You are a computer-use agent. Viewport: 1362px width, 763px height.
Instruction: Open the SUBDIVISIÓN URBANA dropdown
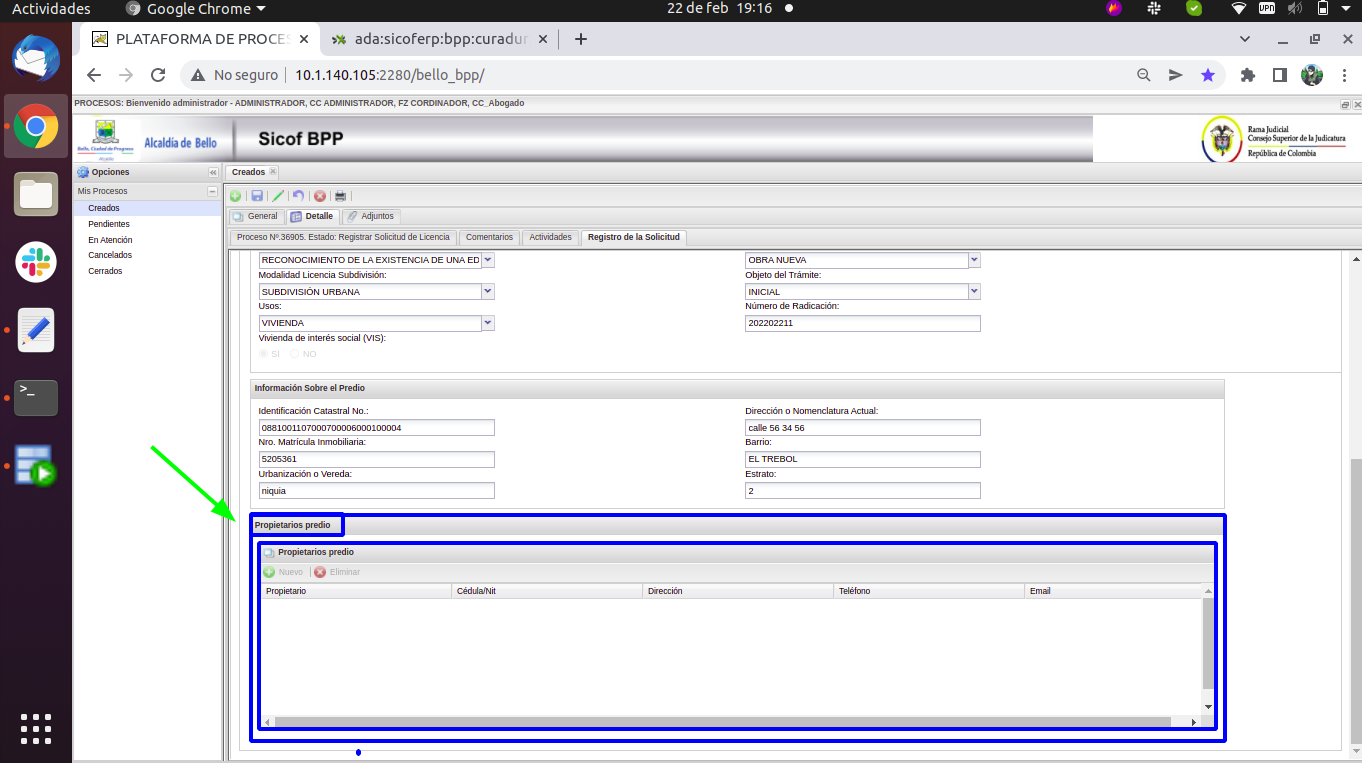click(x=488, y=292)
